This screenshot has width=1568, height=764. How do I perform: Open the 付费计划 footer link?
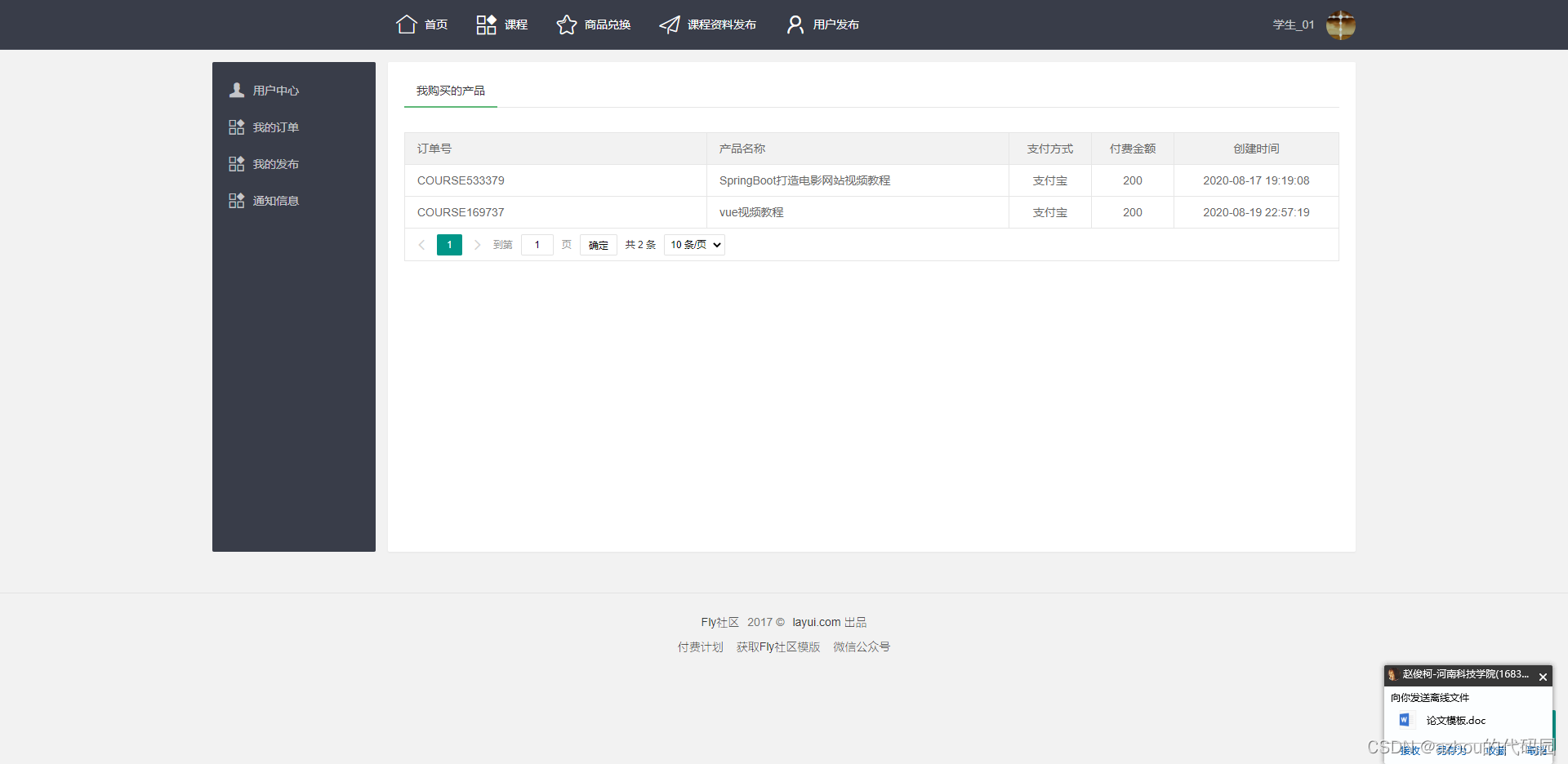click(701, 646)
